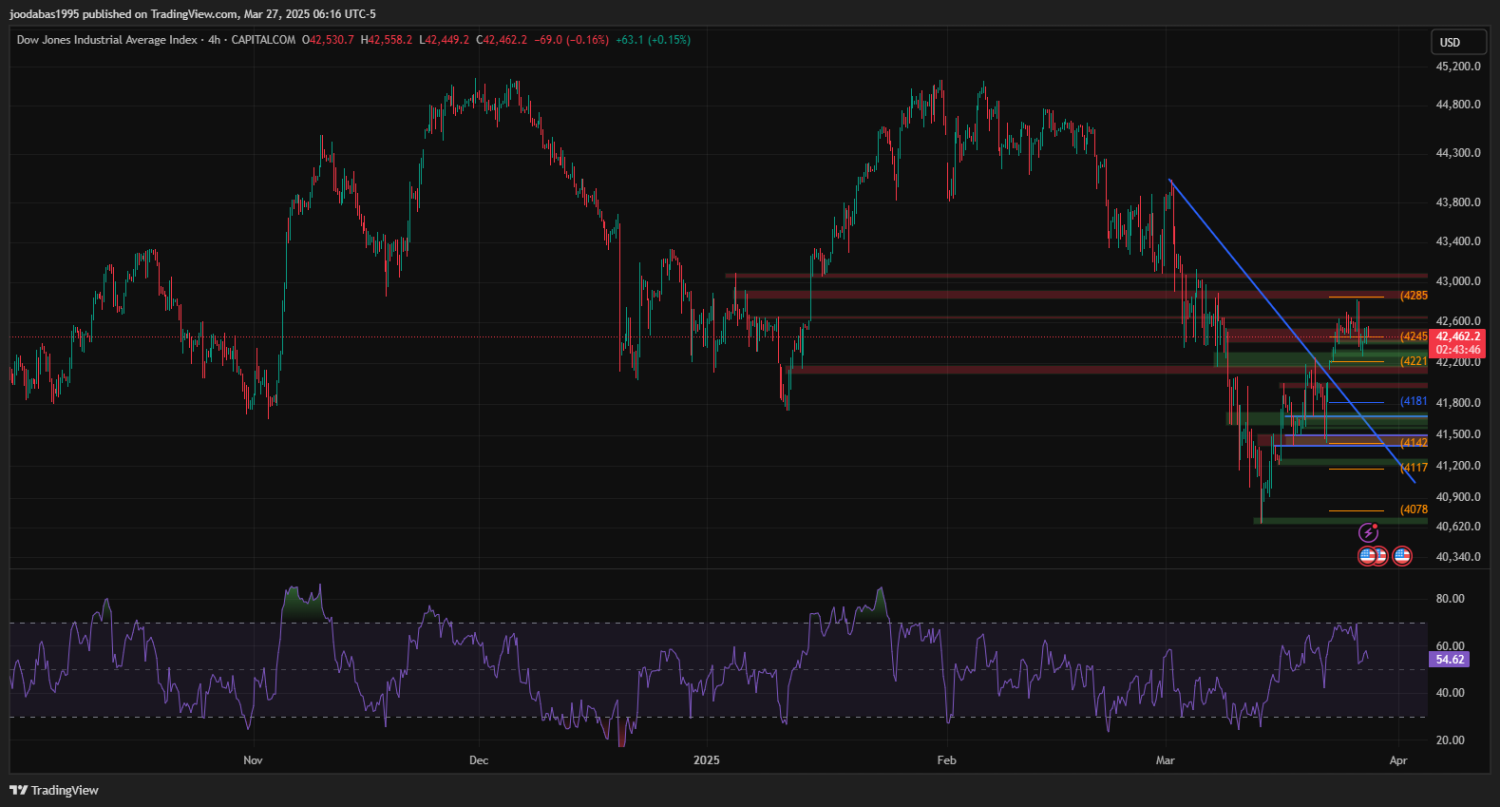Image resolution: width=1500 pixels, height=807 pixels.
Task: Click the 80.00 level on RSI scale
Action: (1450, 599)
